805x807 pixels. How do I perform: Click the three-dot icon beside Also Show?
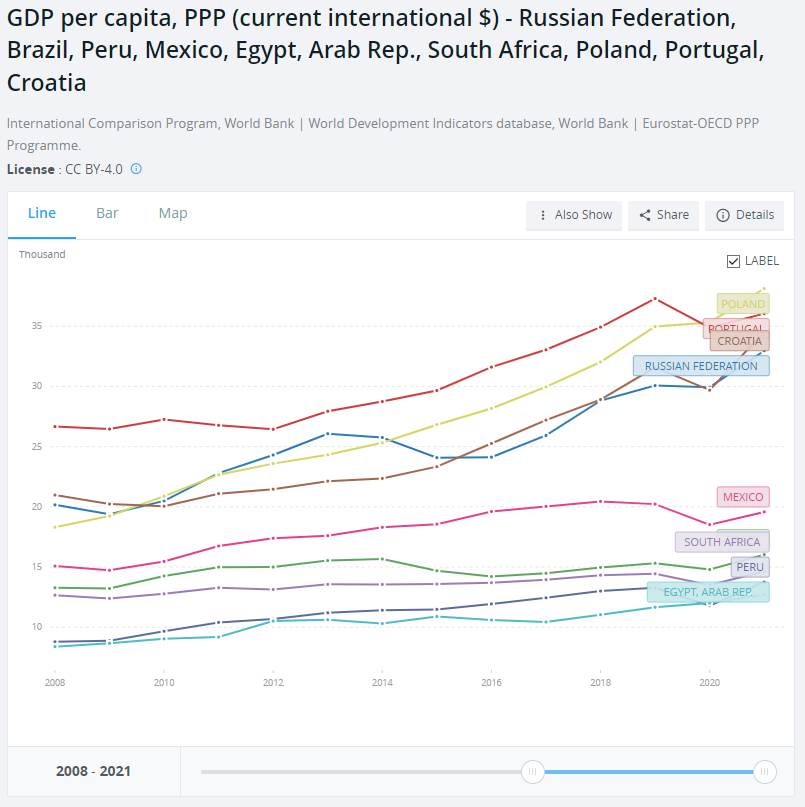[542, 215]
